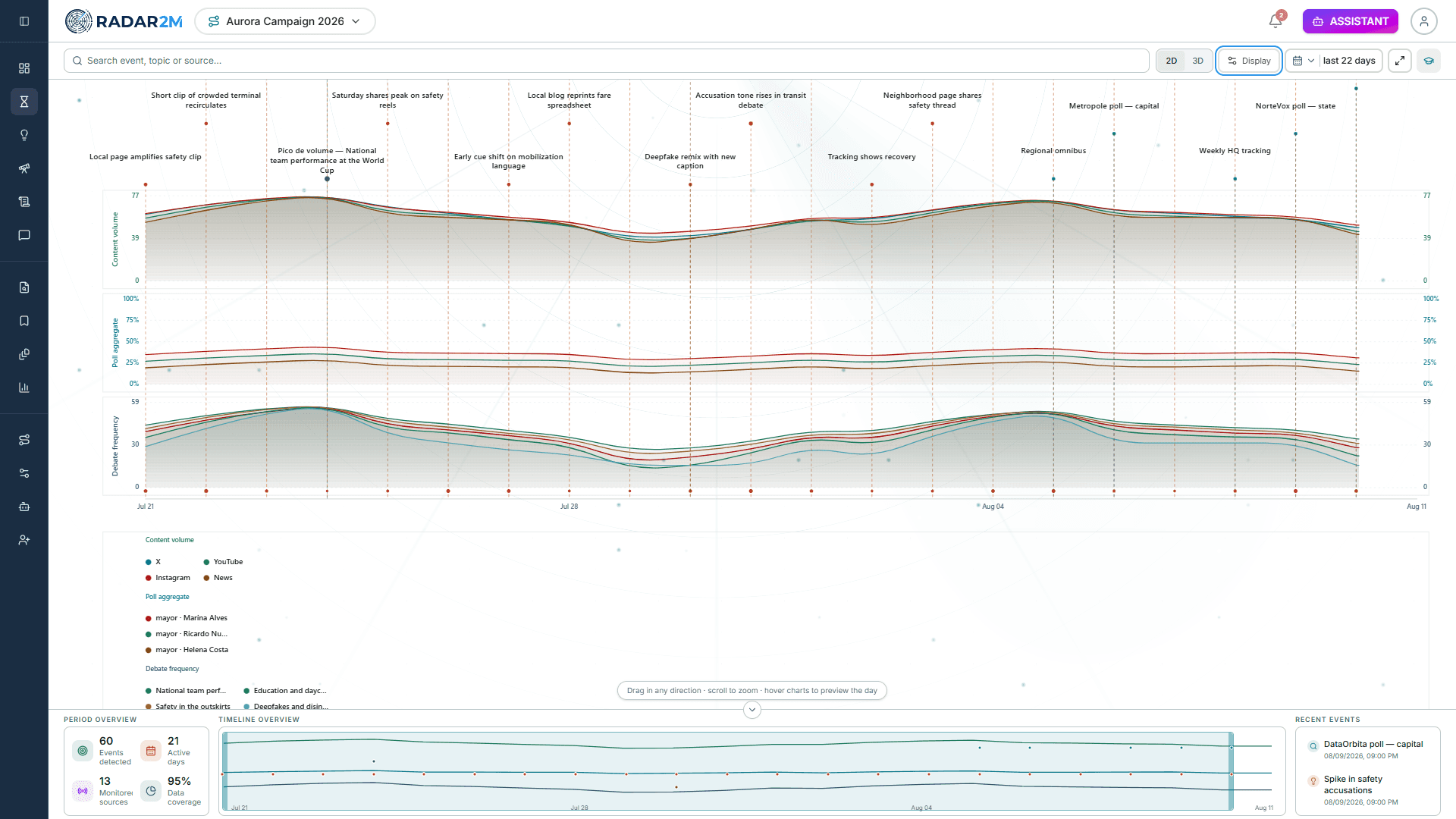Toggle the sidebar collapse icon
This screenshot has width=1456, height=819.
(24, 21)
